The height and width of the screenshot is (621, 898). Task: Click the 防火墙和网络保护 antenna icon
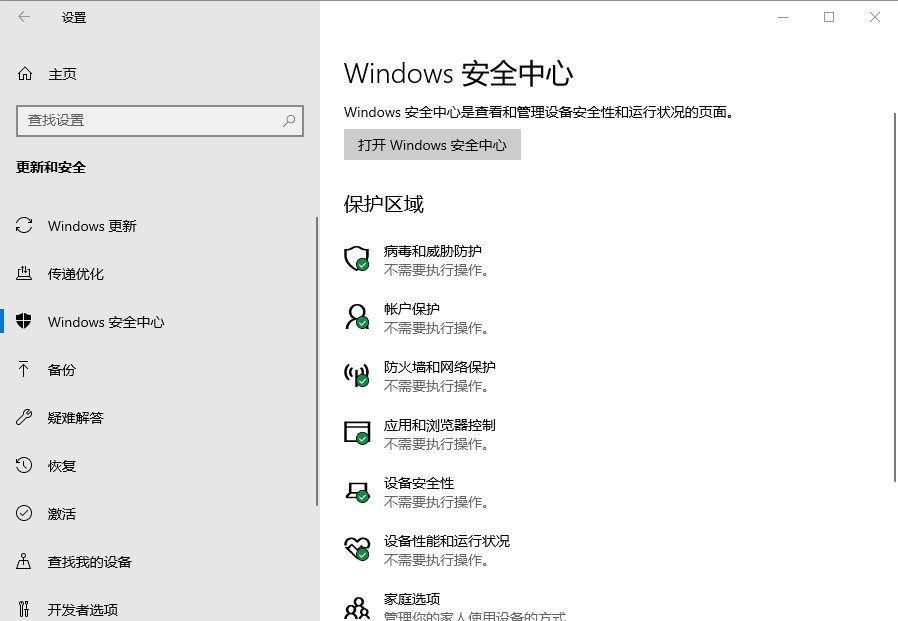[357, 375]
